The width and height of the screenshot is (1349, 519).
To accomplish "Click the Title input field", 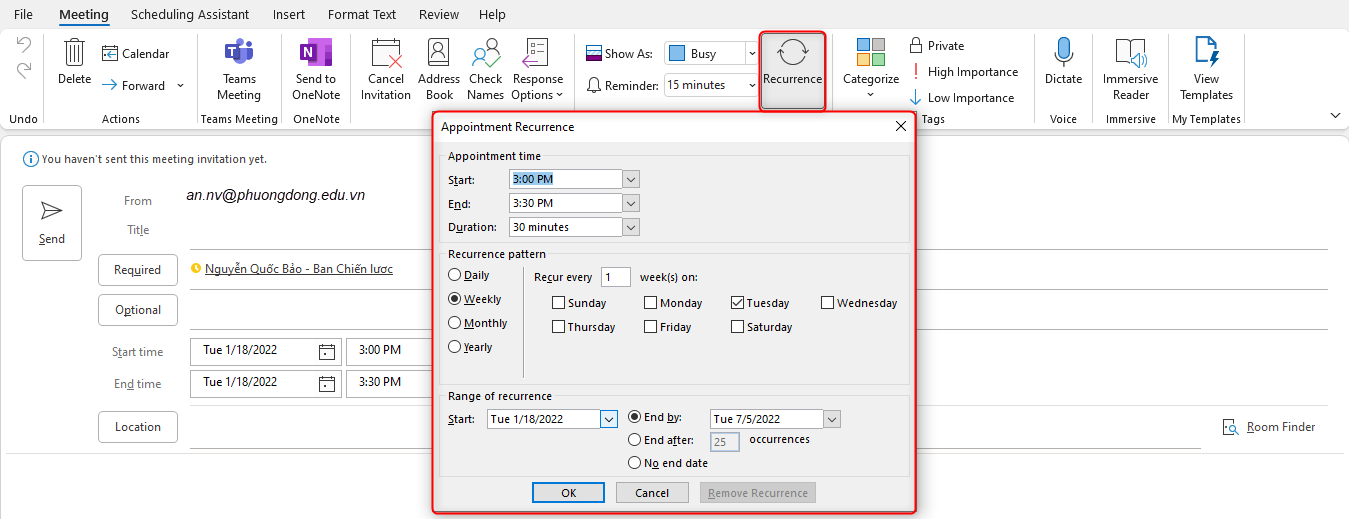I will pyautogui.click(x=758, y=231).
